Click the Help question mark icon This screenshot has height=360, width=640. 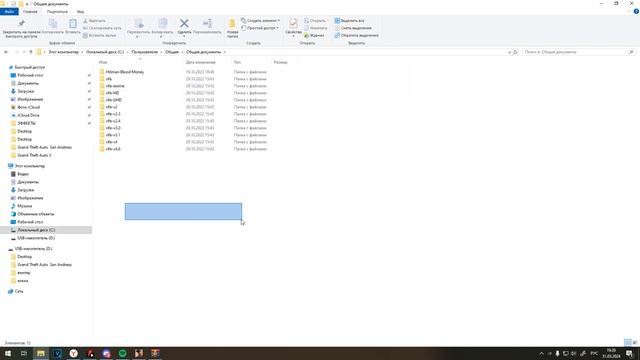[636, 12]
